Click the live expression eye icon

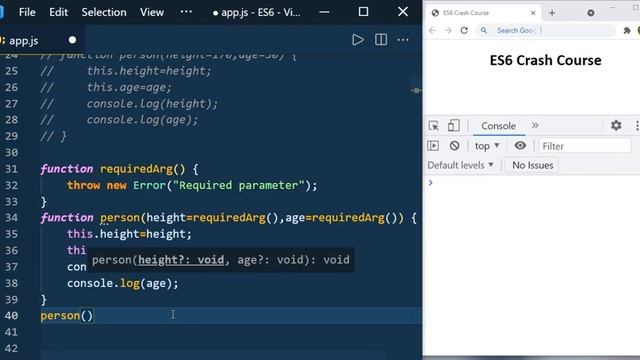[x=520, y=145]
